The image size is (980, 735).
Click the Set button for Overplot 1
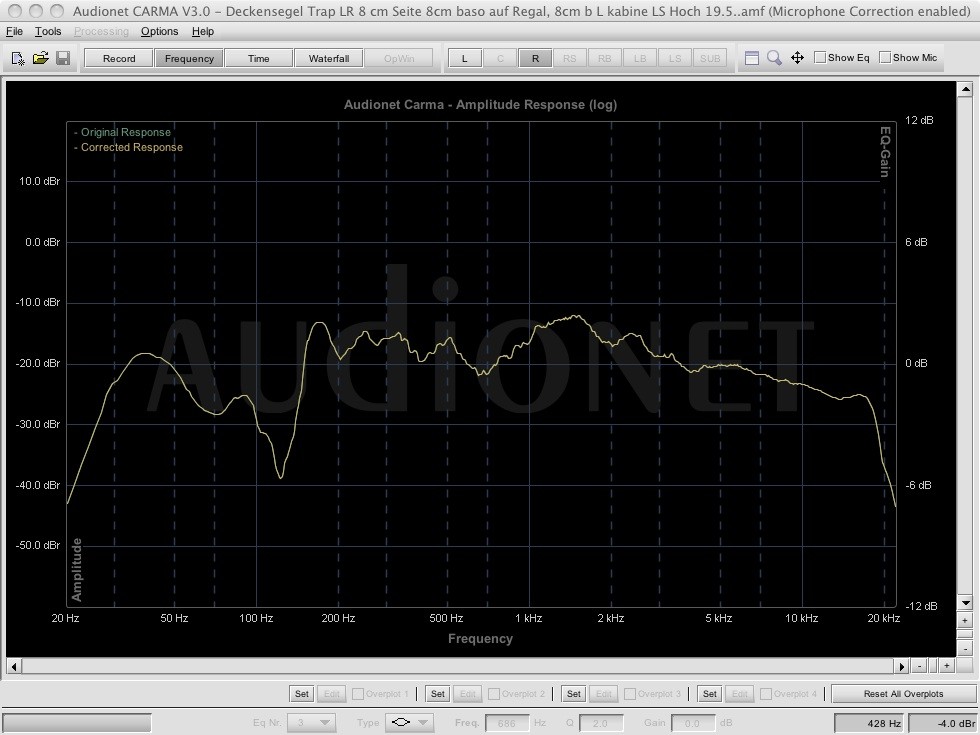click(301, 693)
